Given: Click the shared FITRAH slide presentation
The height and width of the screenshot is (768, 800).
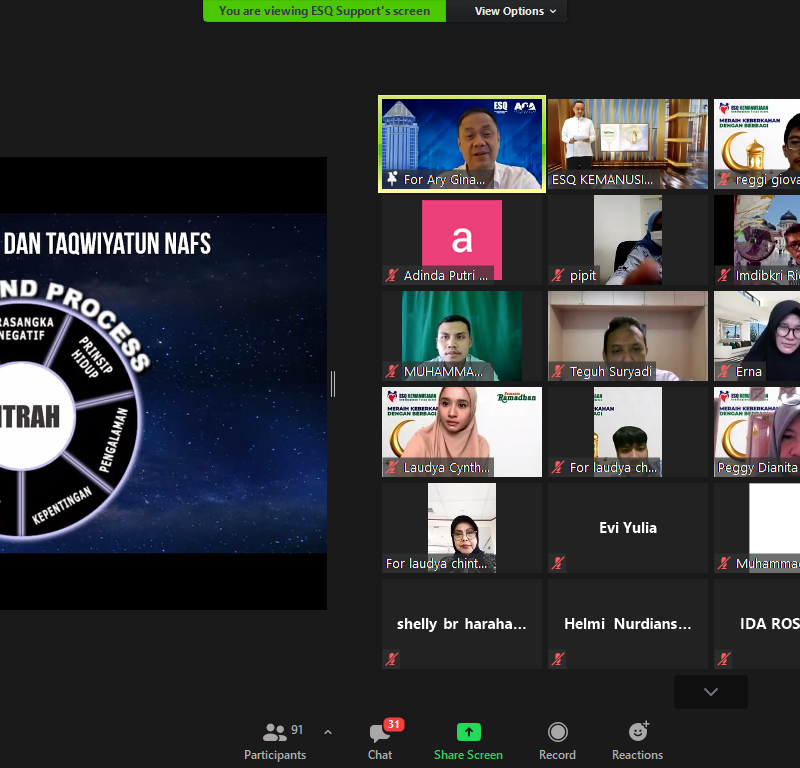Looking at the screenshot, I should coord(163,383).
